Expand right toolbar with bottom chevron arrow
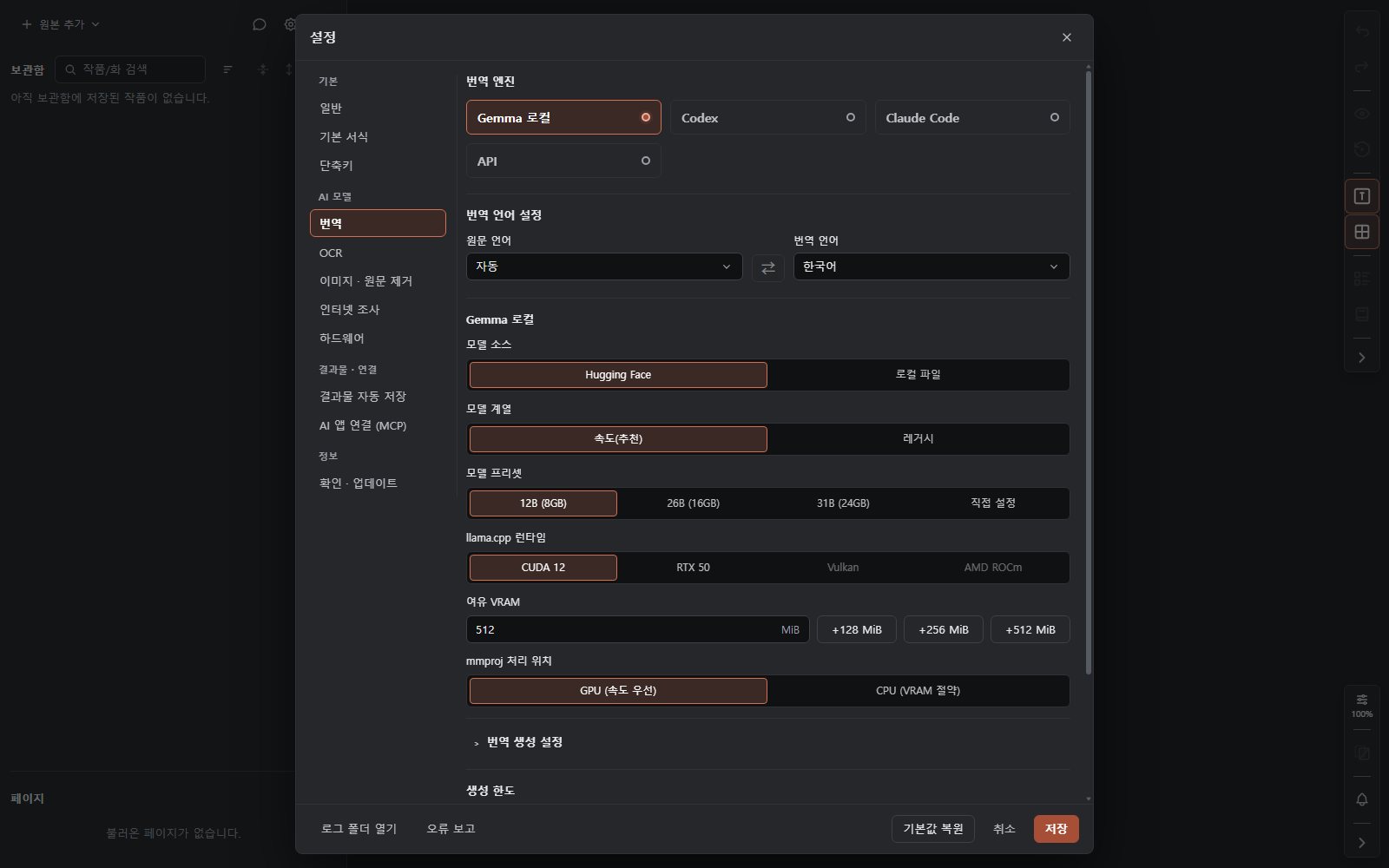Viewport: 1389px width, 868px height. (1362, 843)
